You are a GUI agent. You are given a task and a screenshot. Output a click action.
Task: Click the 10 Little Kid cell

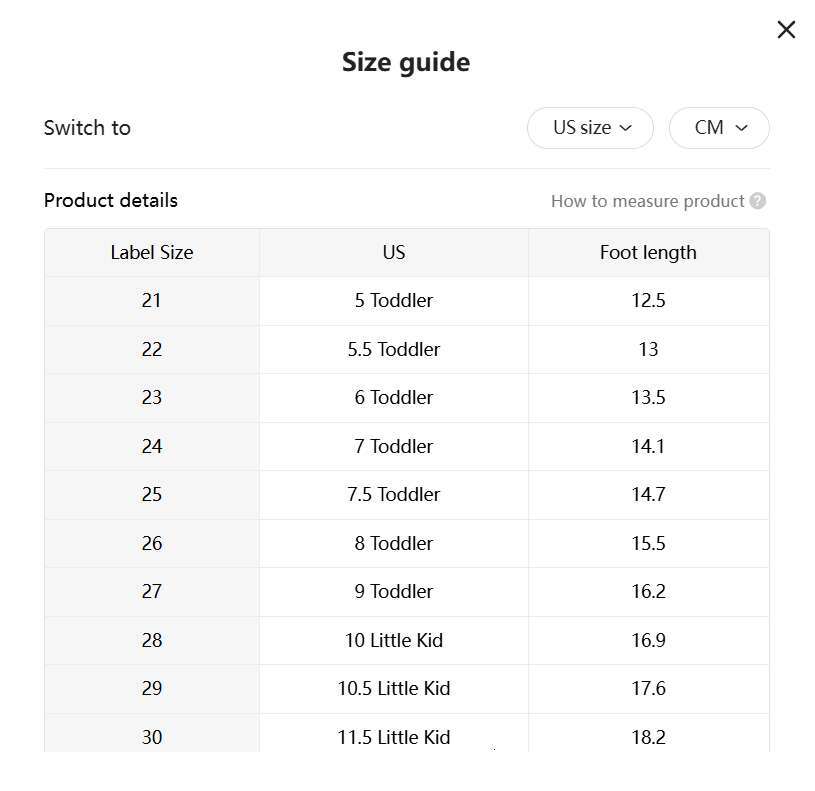tap(394, 640)
